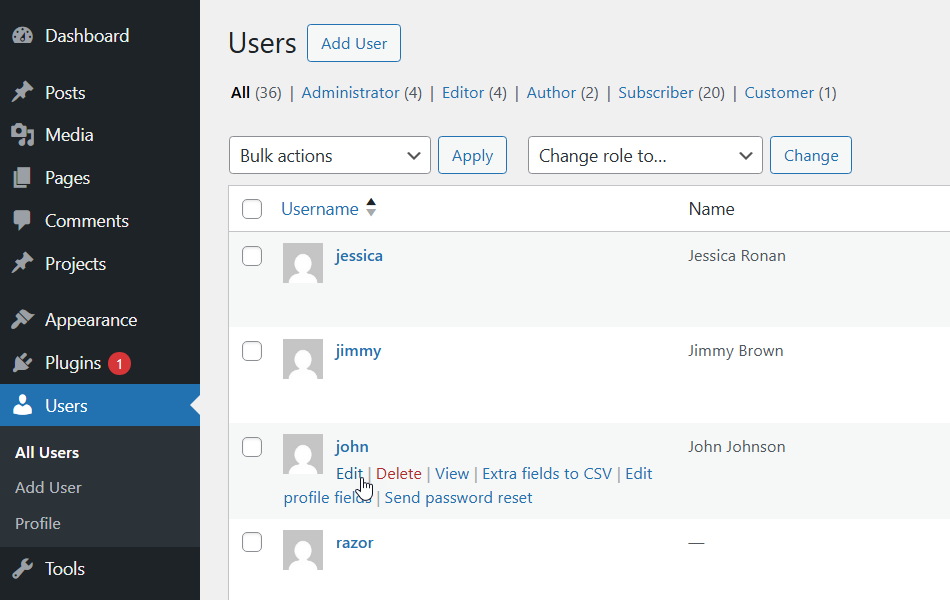Open the Dashboard using its gauge icon
This screenshot has height=600, width=950.
tap(23, 35)
